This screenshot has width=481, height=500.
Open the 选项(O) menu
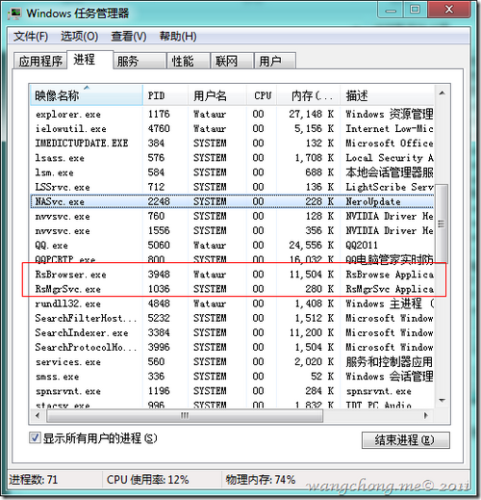click(x=79, y=36)
